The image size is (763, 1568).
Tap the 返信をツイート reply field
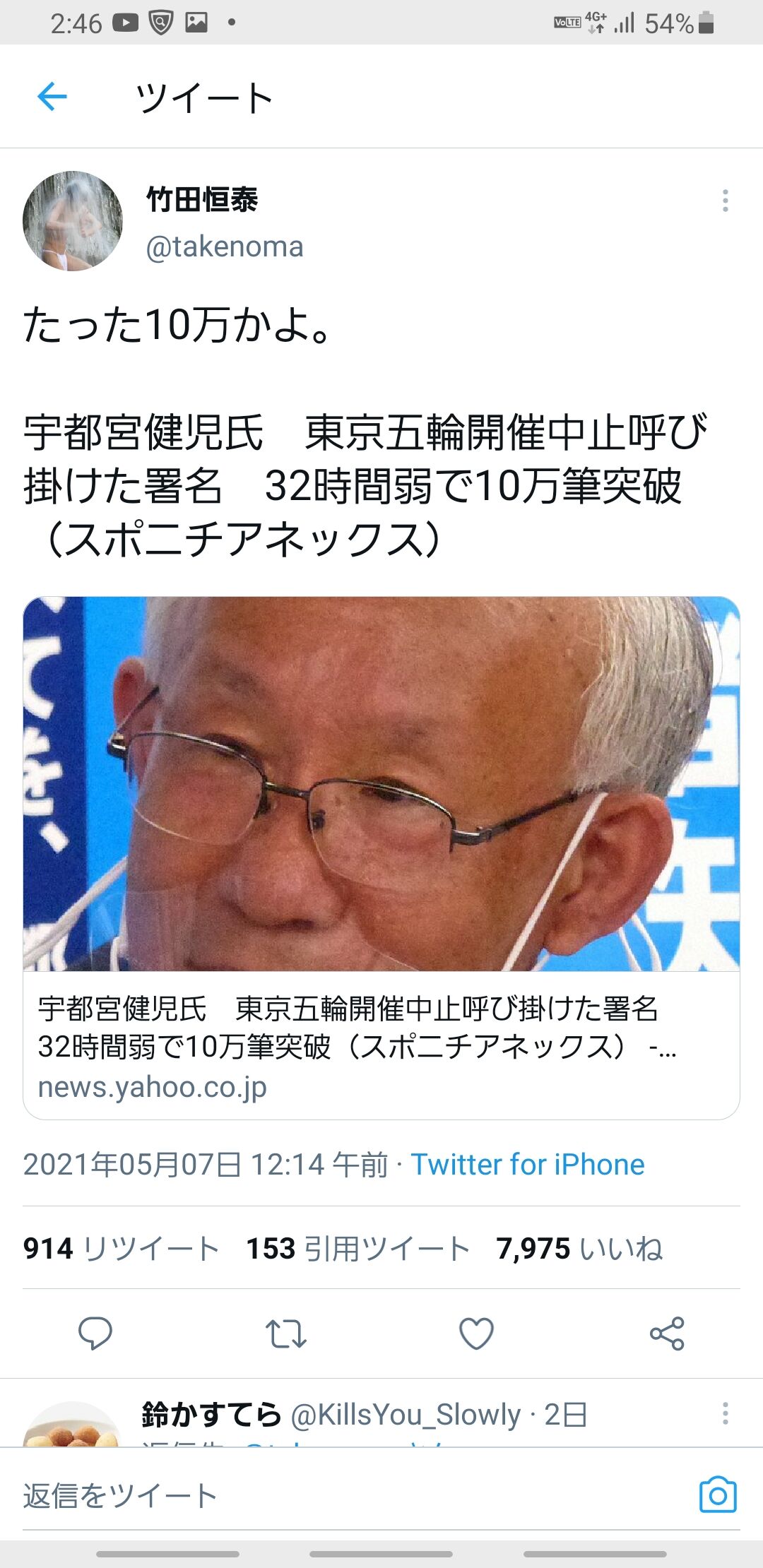tap(353, 1496)
